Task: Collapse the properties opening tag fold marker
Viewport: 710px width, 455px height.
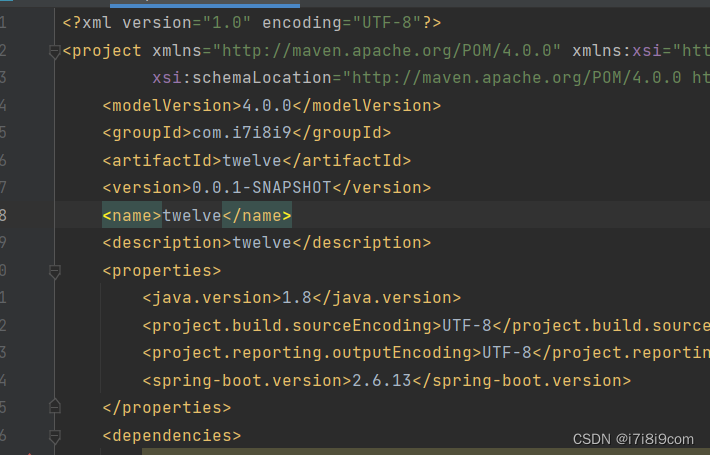Action: point(54,272)
